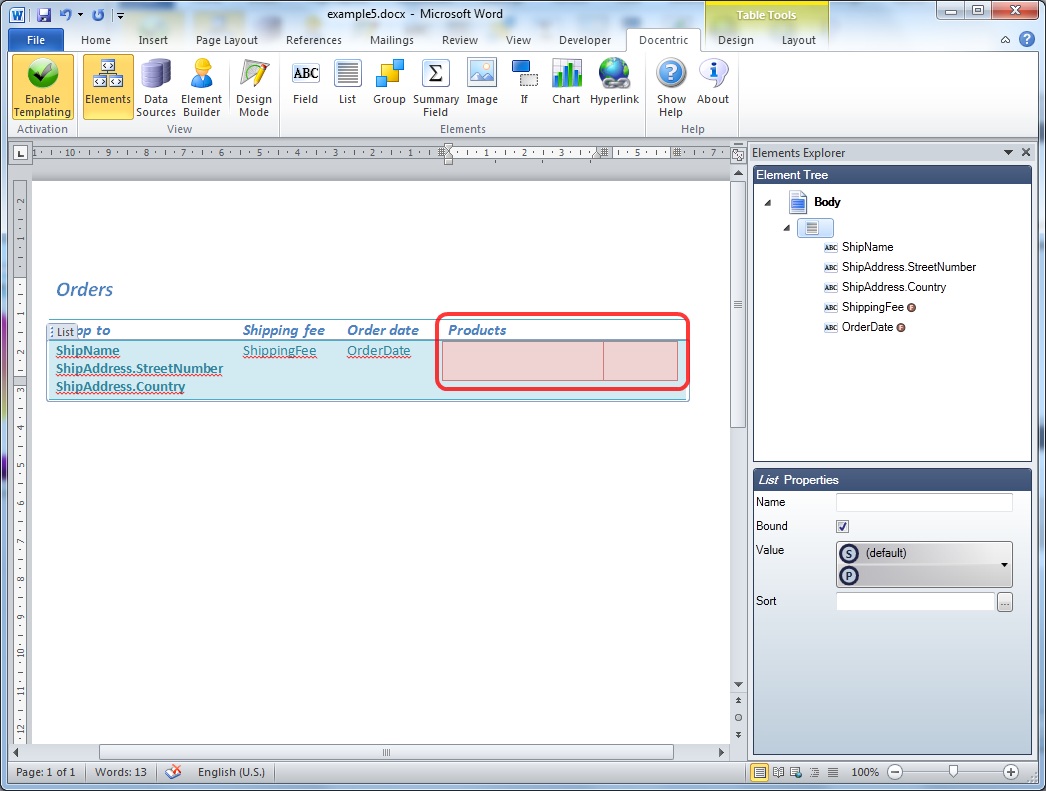Open the Data Sources panel

156,87
